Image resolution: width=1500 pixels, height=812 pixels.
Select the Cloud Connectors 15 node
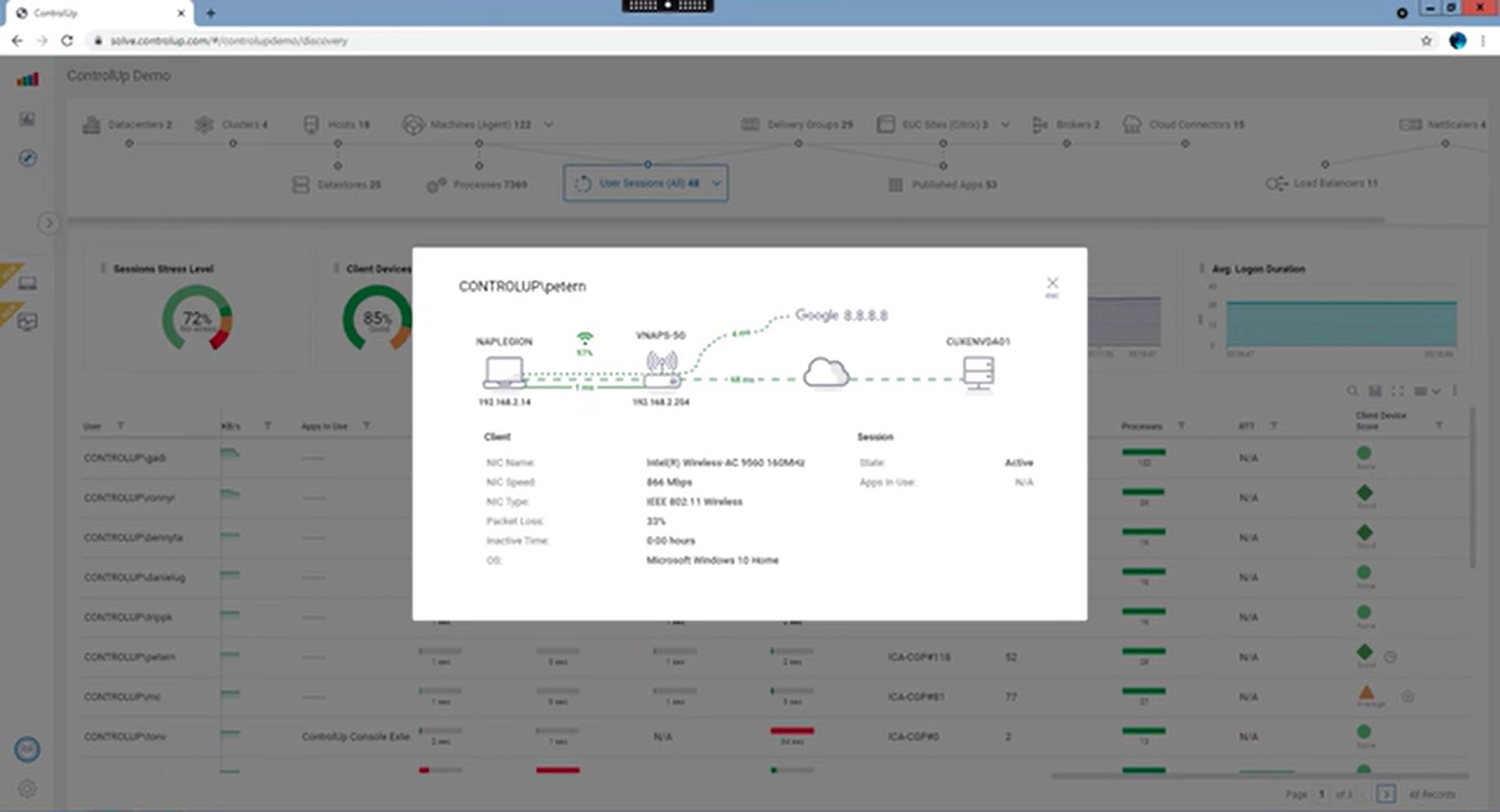pyautogui.click(x=1183, y=124)
